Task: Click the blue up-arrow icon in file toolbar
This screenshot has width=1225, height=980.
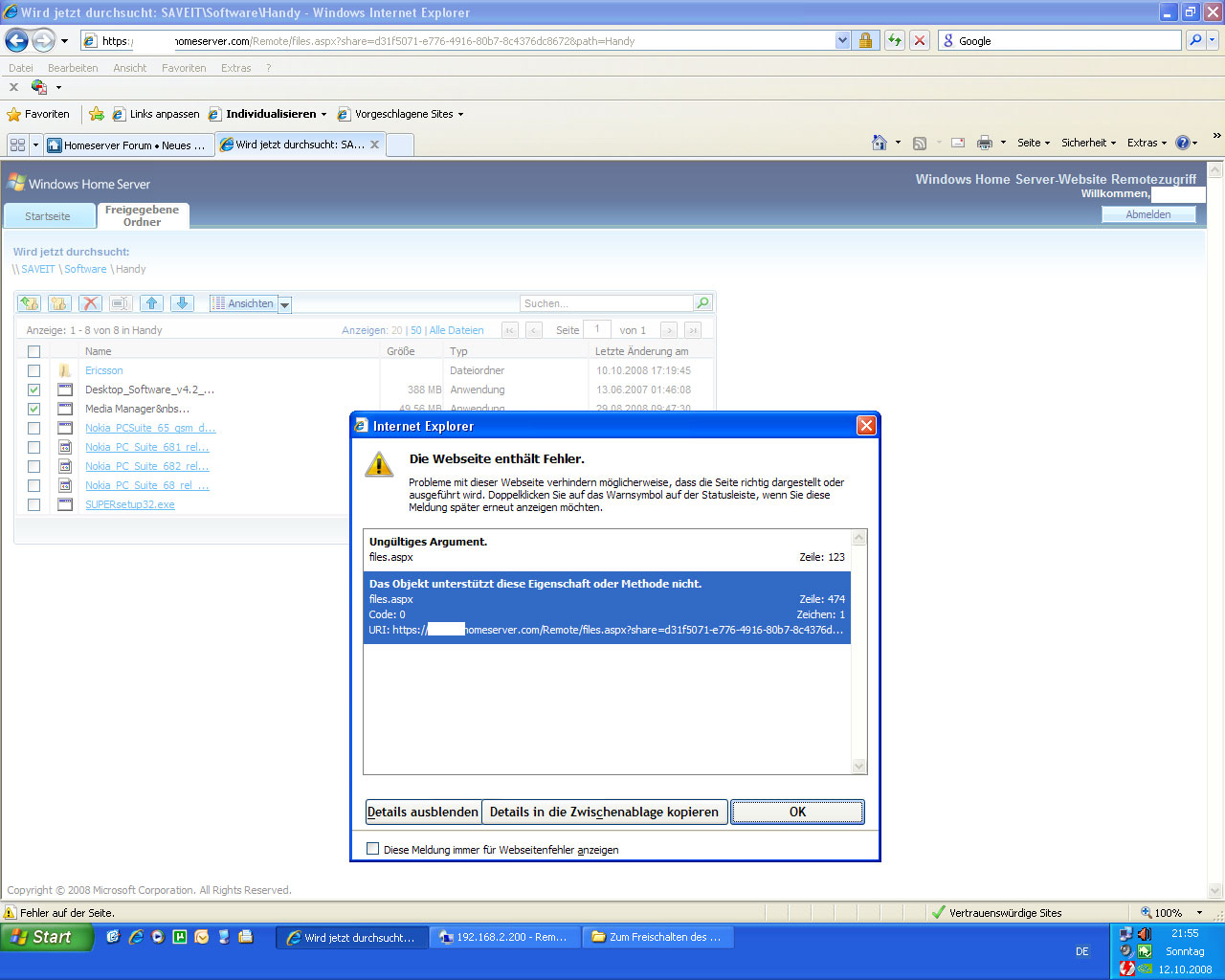Action: pos(151,303)
